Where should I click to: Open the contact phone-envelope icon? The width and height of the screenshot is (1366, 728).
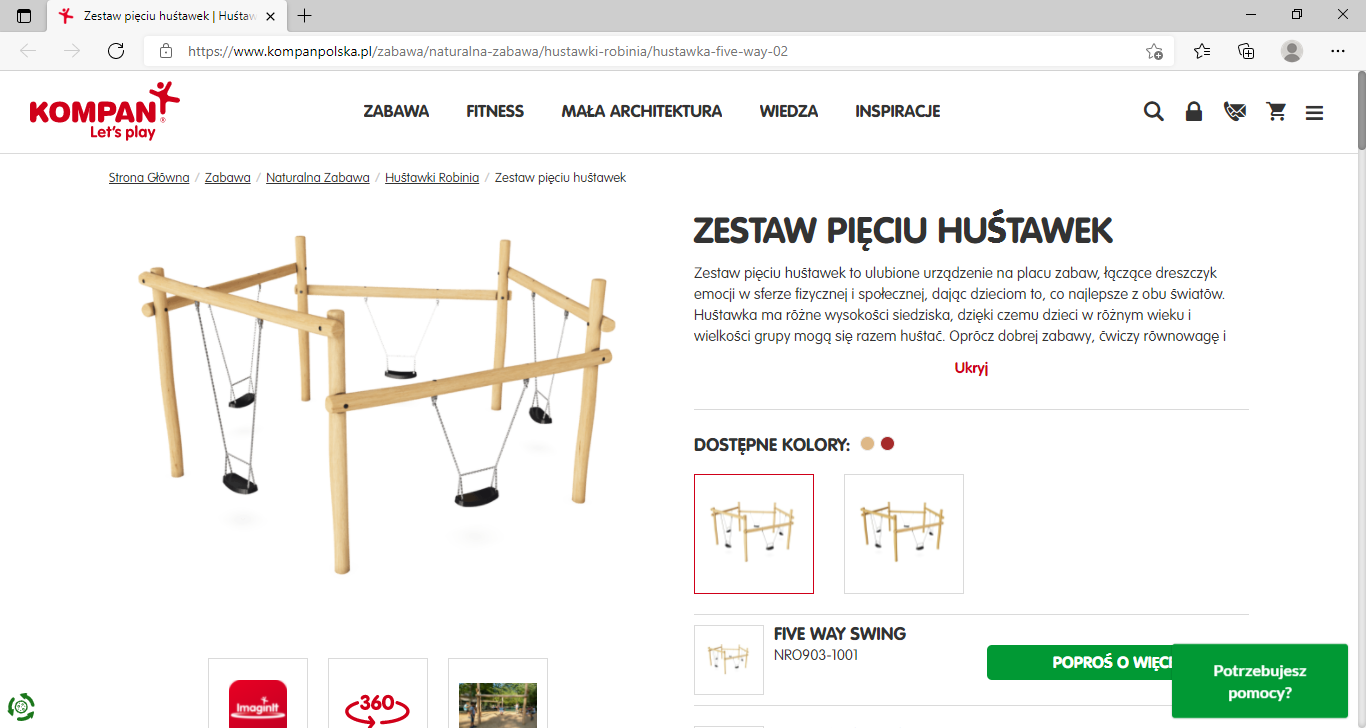[x=1234, y=112]
